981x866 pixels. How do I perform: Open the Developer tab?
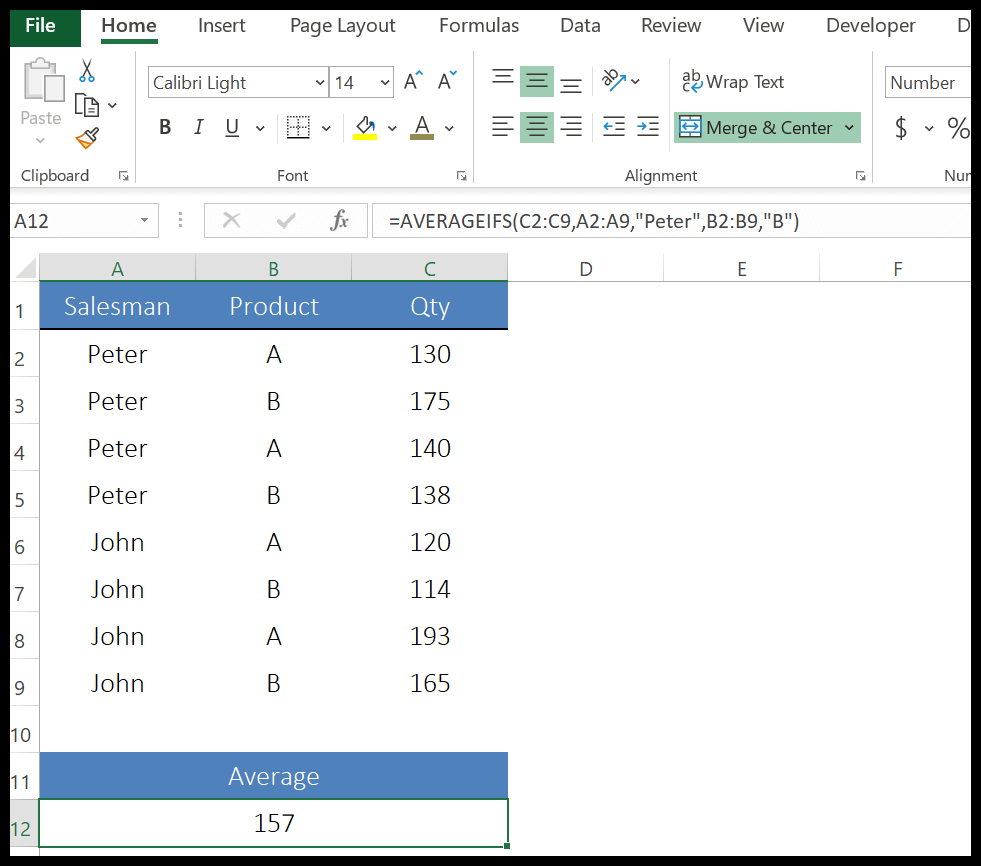tap(869, 25)
